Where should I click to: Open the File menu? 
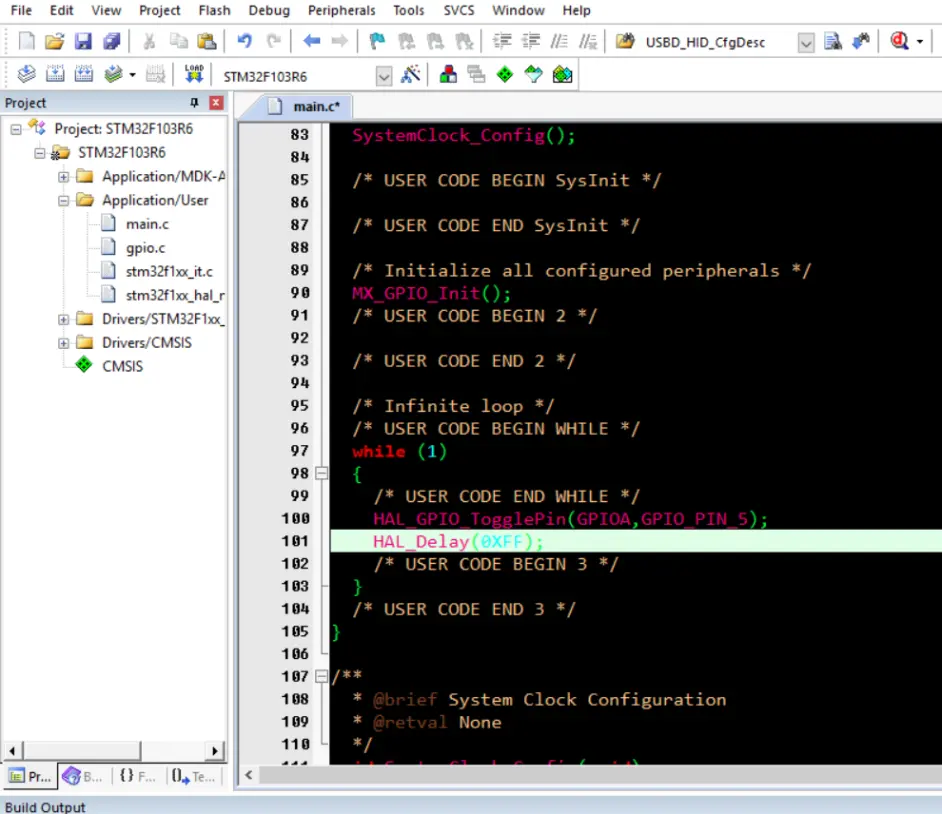click(21, 10)
